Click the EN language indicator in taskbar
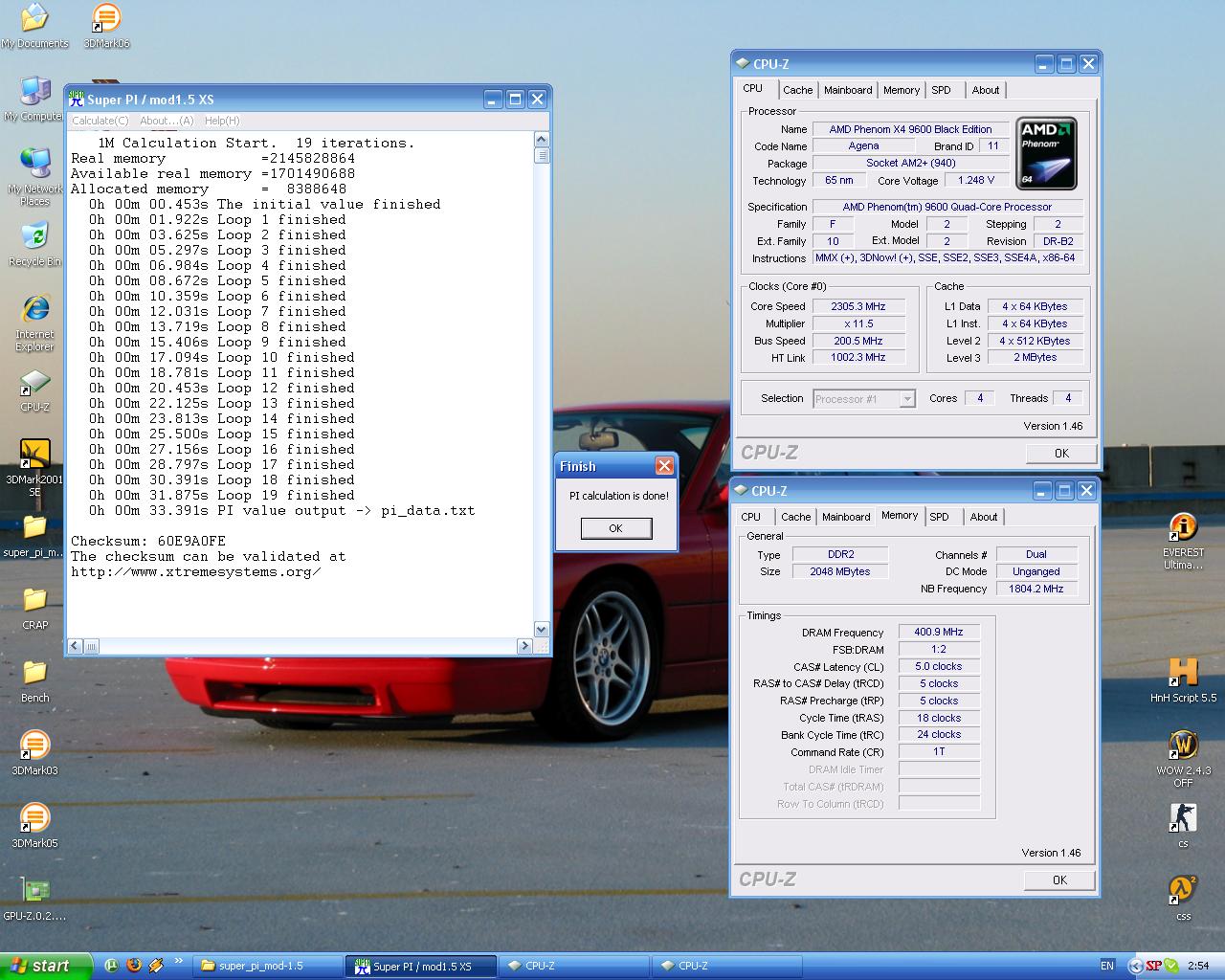 [x=1107, y=966]
